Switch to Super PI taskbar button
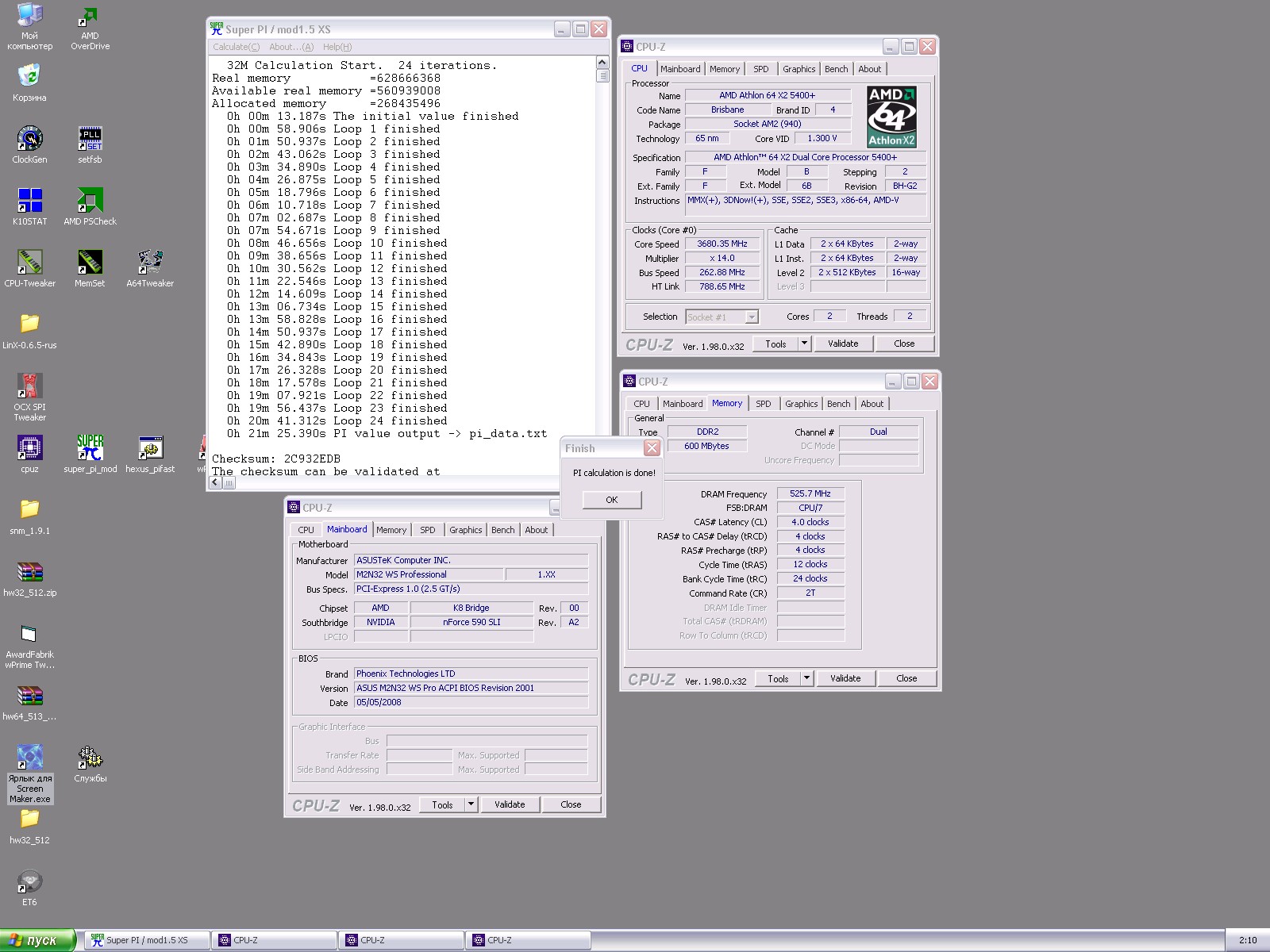Viewport: 1270px width, 952px height. pos(146,940)
